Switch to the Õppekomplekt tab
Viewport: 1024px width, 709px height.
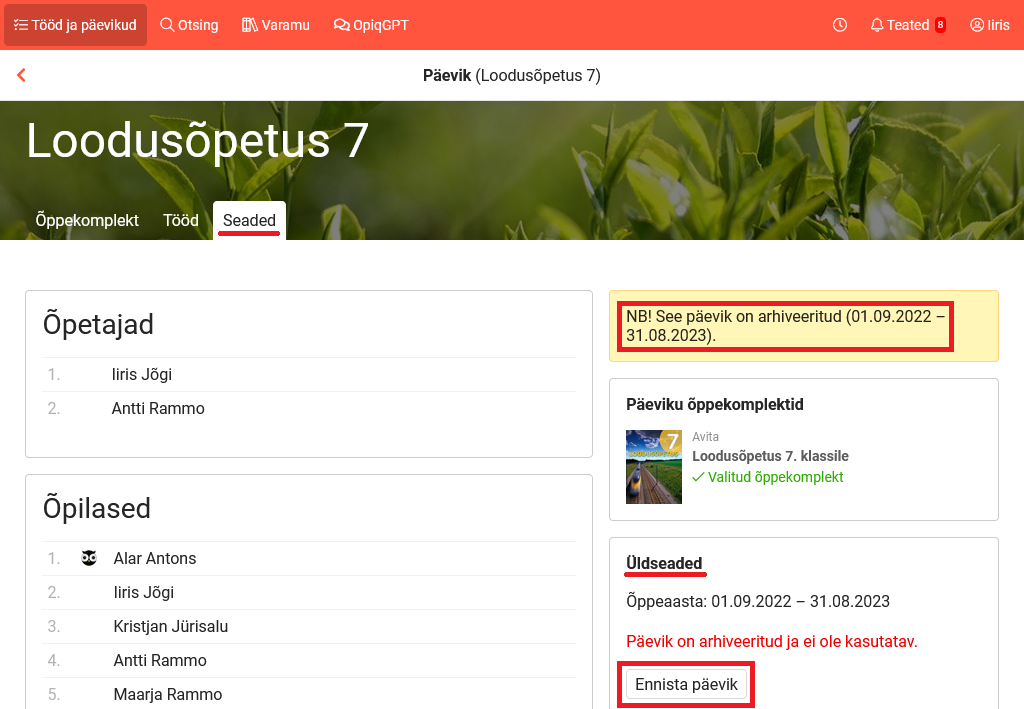[87, 220]
